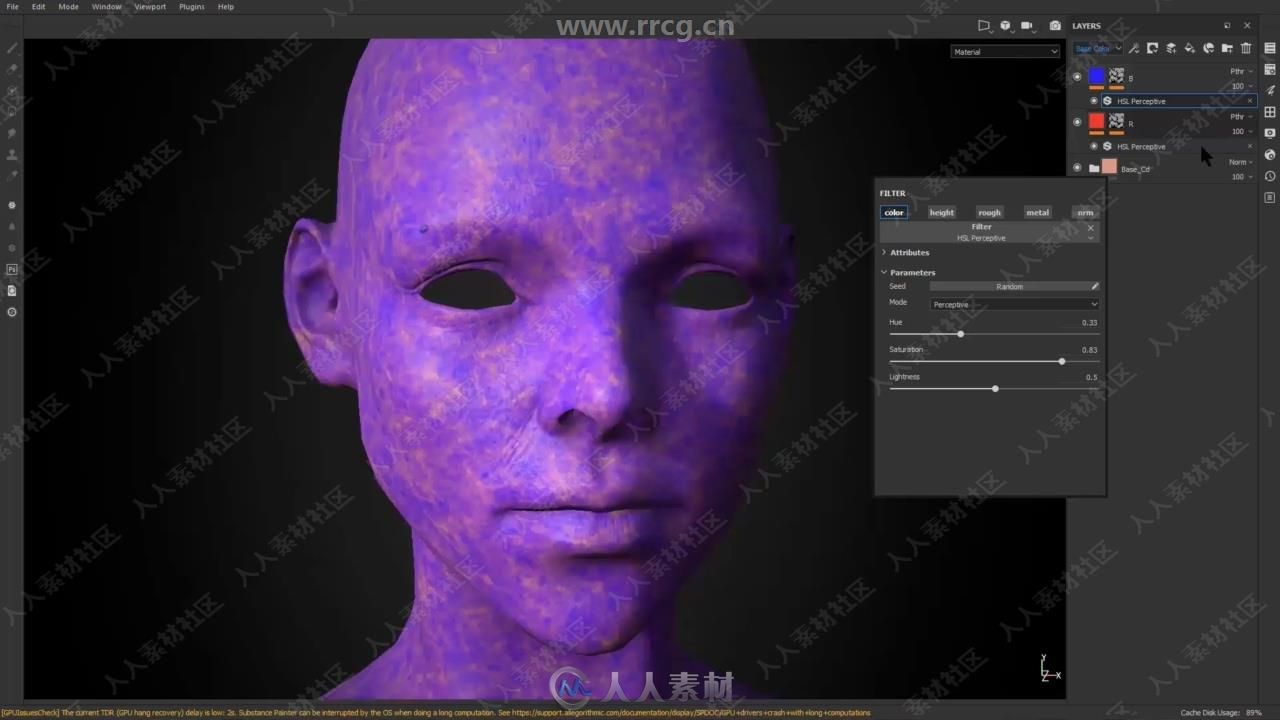1280x720 pixels.
Task: Open the Log dock icon
Action: coord(1270,198)
